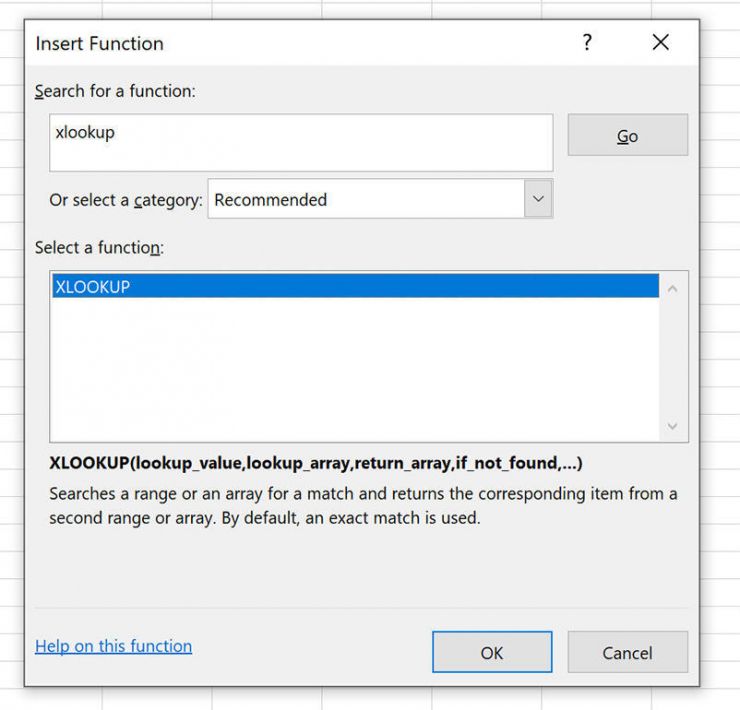
Task: Click the question mark help icon
Action: (x=586, y=43)
